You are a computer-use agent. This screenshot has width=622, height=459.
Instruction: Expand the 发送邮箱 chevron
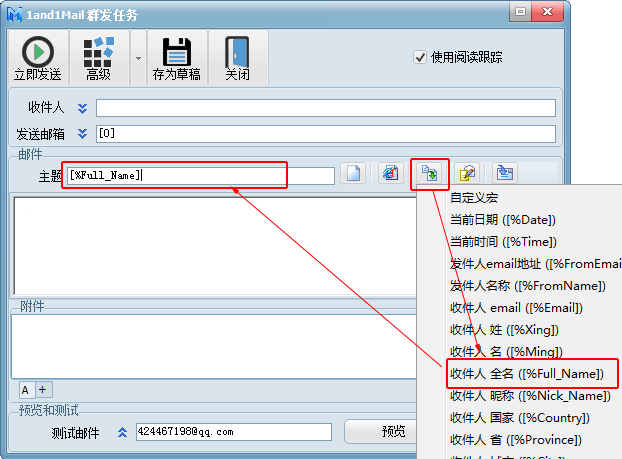(x=82, y=134)
